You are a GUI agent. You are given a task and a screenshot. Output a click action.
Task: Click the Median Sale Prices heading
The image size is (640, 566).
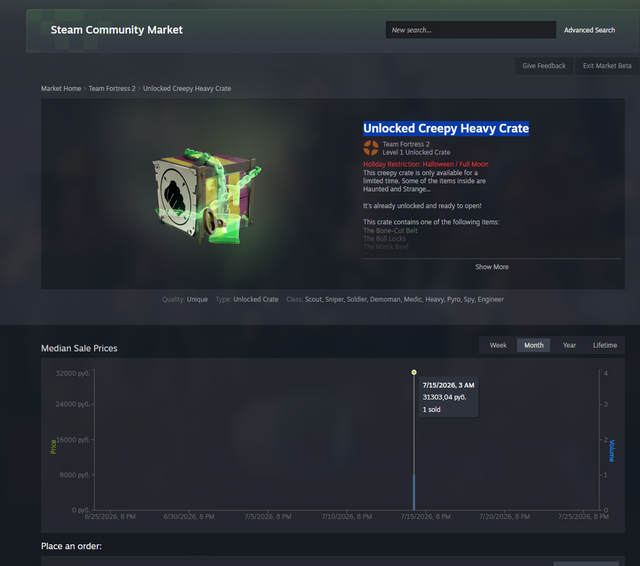click(79, 348)
